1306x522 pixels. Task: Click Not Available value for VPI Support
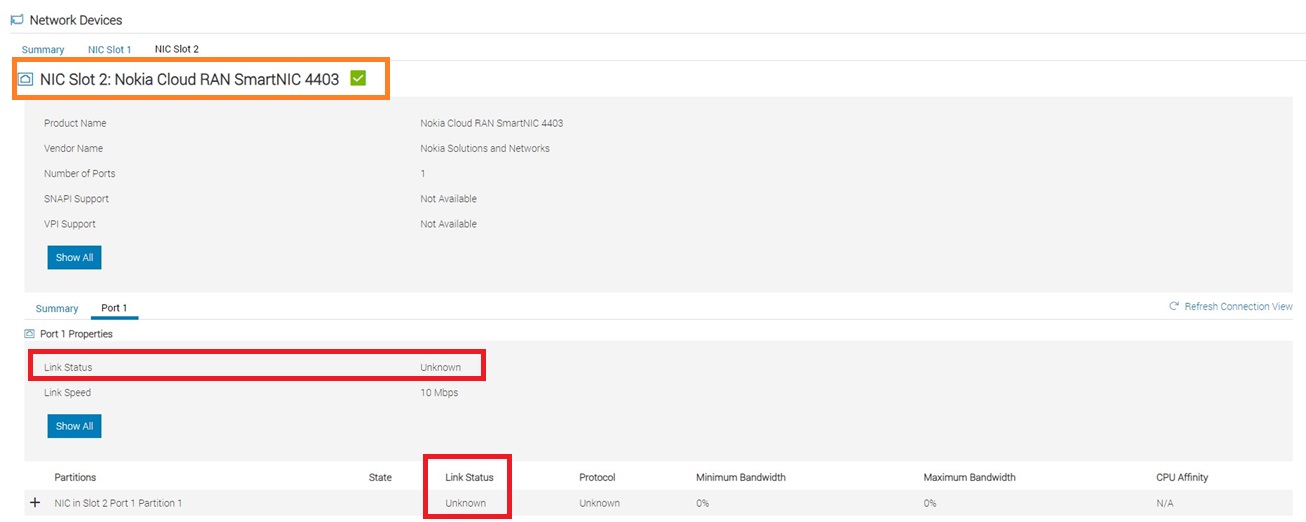448,224
